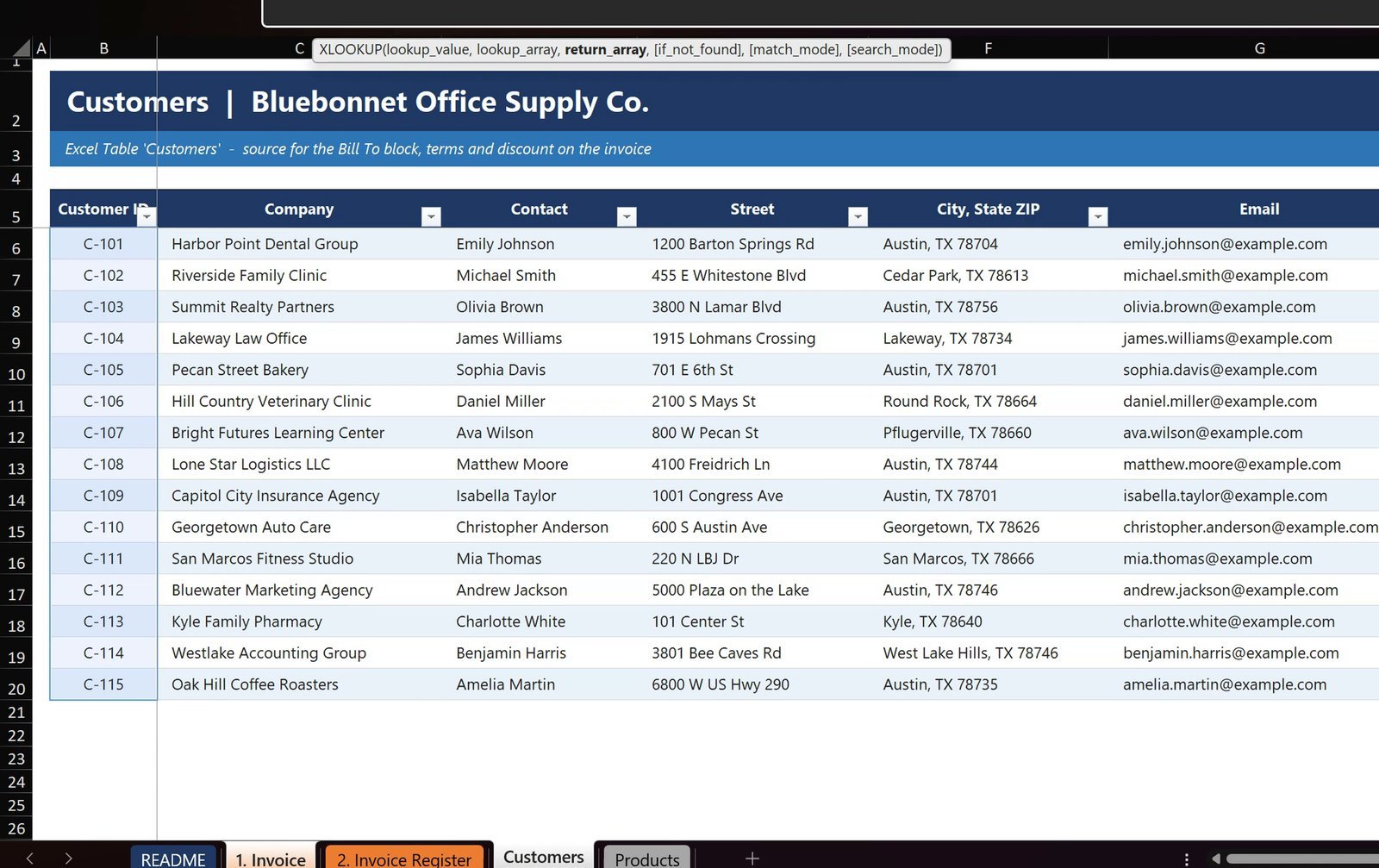Click the Lakeway Law Office cell
1379x868 pixels.
pyautogui.click(x=300, y=338)
